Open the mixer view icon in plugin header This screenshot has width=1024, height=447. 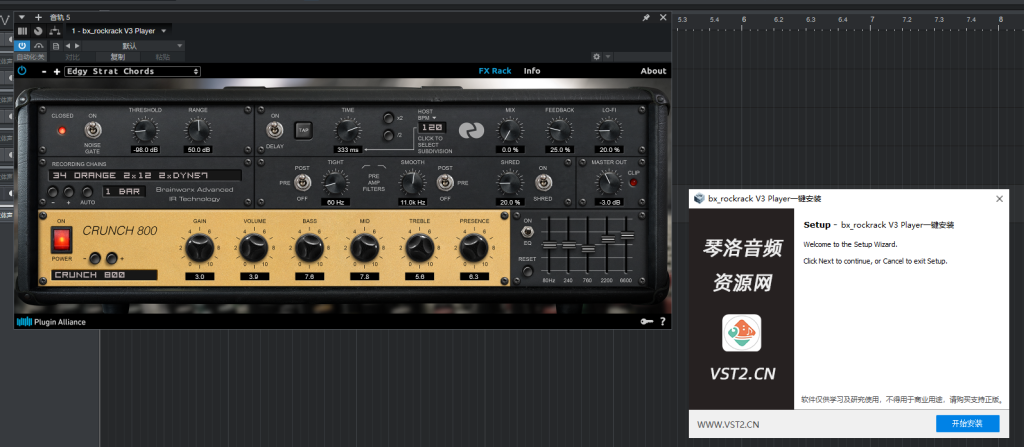[x=22, y=31]
